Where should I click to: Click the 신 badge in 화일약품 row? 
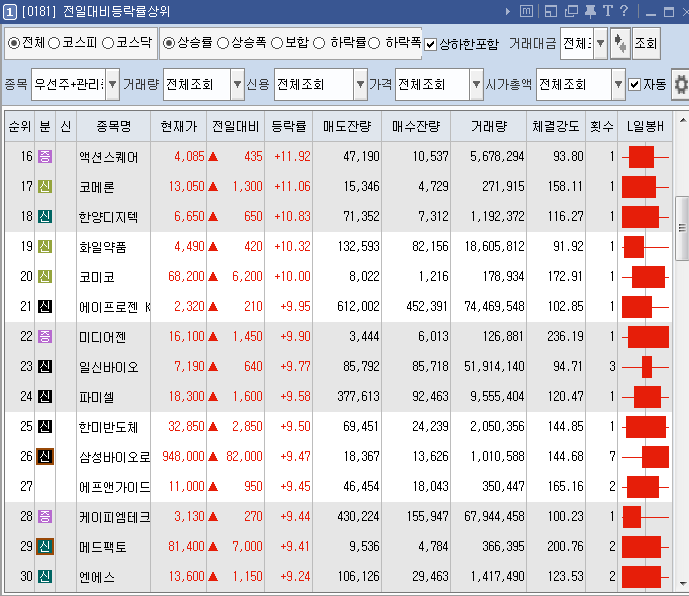[x=45, y=247]
